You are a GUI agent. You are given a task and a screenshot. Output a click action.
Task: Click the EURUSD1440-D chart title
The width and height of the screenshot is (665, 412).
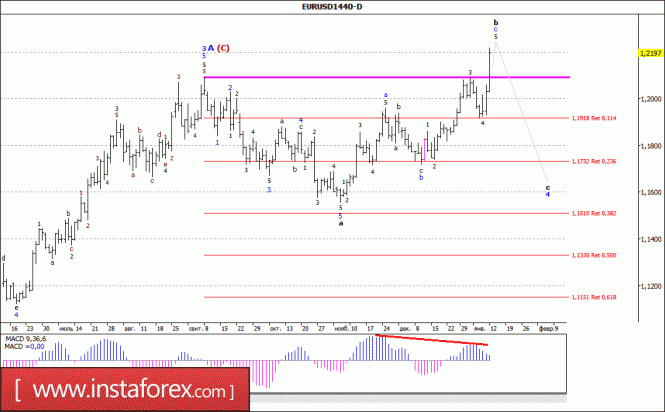click(332, 6)
